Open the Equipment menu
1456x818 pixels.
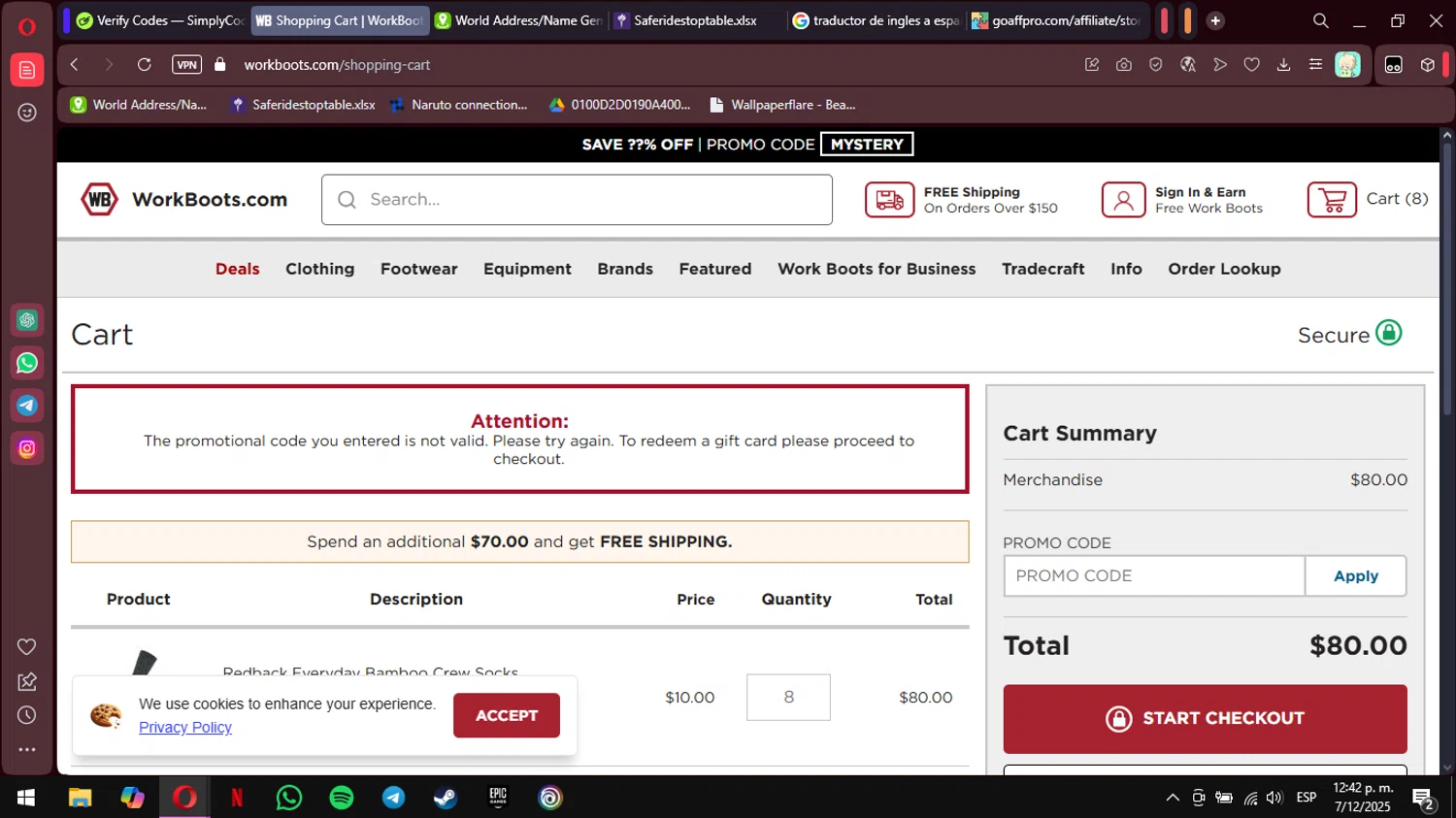(527, 269)
